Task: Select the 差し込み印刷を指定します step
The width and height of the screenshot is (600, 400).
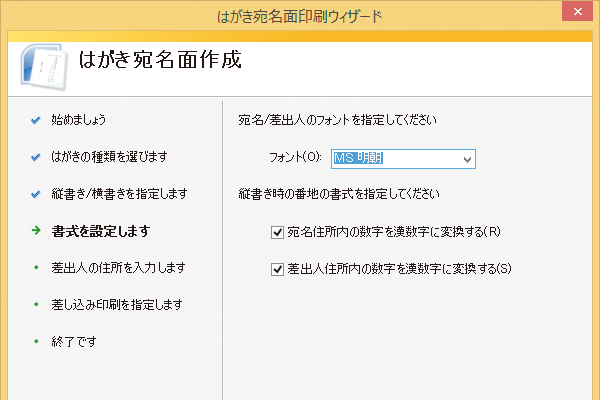Action: pyautogui.click(x=117, y=305)
